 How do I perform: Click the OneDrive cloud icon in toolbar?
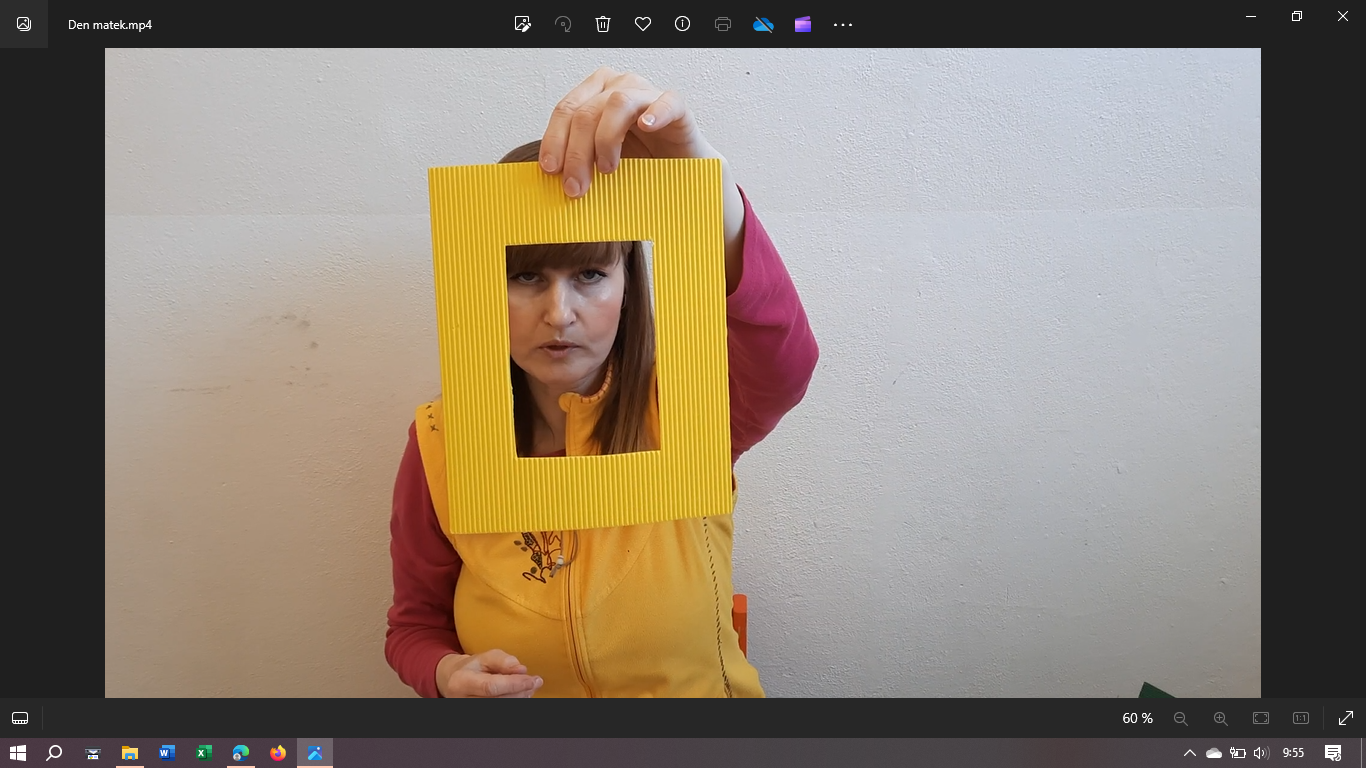coord(763,24)
